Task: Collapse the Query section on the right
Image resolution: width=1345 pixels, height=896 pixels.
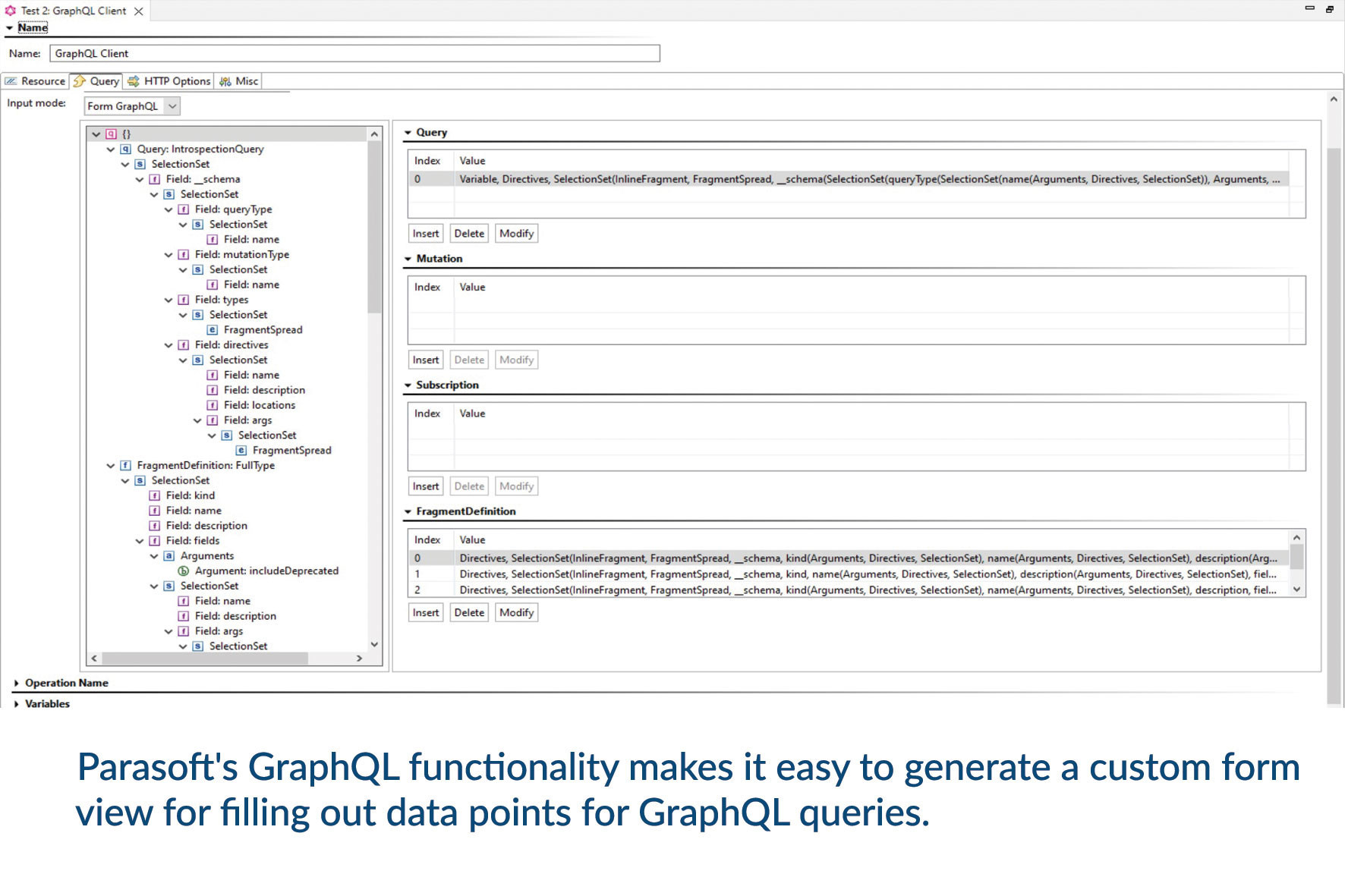Action: [408, 133]
